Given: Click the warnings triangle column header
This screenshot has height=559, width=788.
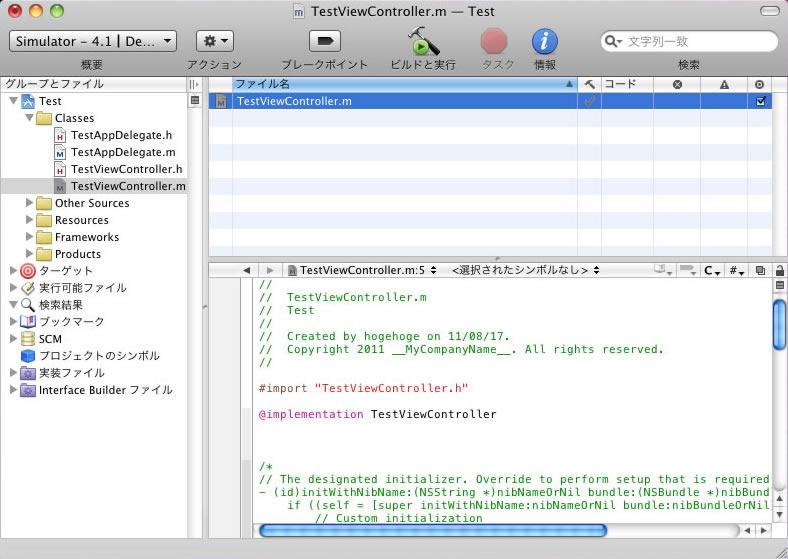Looking at the screenshot, I should [724, 84].
